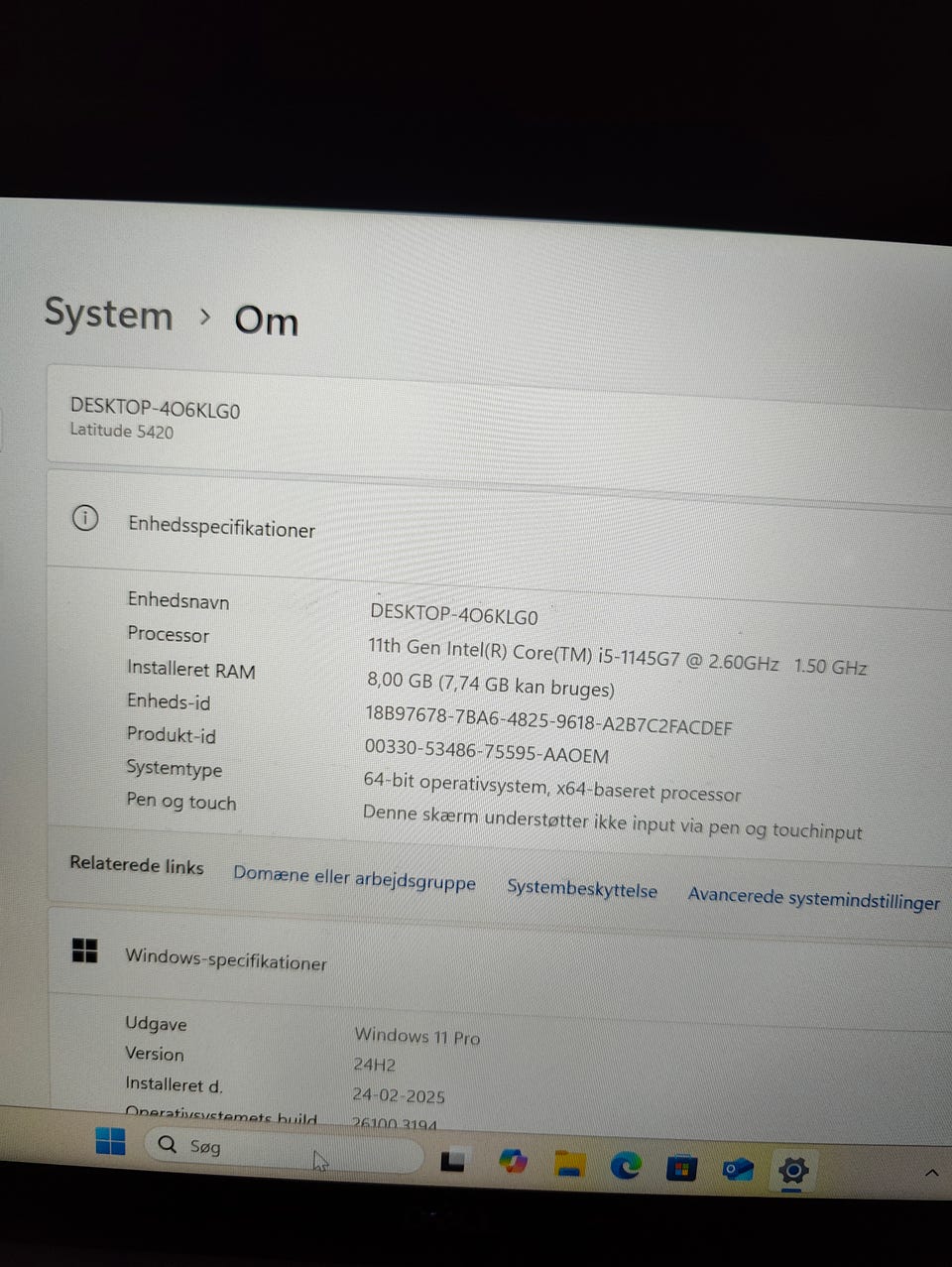Open the Windows Start menu
This screenshot has height=1267, width=952.
pos(110,1142)
